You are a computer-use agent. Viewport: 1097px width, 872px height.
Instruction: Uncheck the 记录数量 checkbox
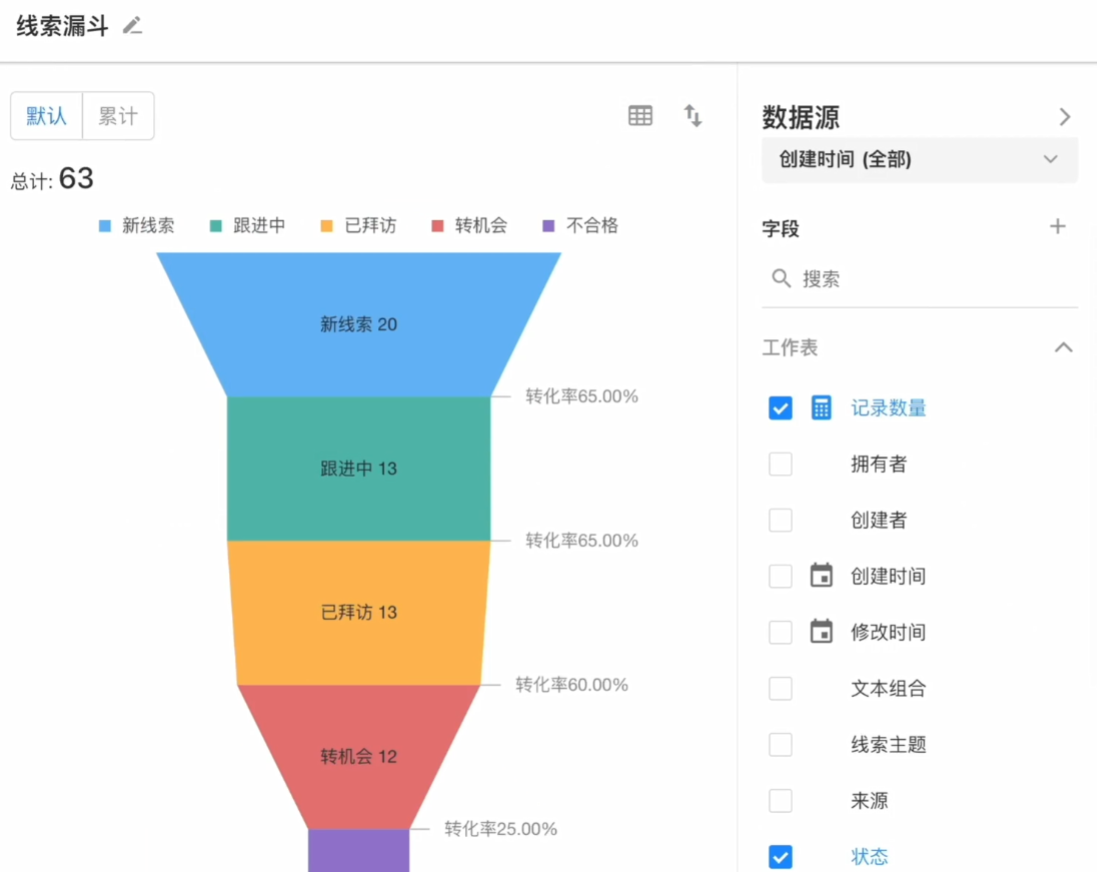(780, 408)
